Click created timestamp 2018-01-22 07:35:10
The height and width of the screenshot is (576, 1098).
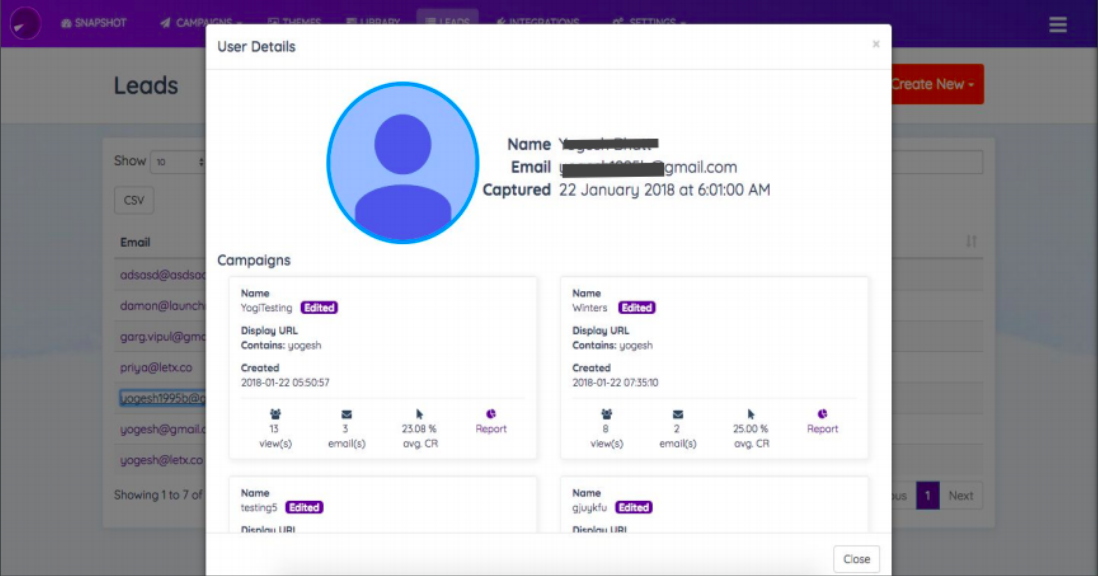pyautogui.click(x=615, y=383)
